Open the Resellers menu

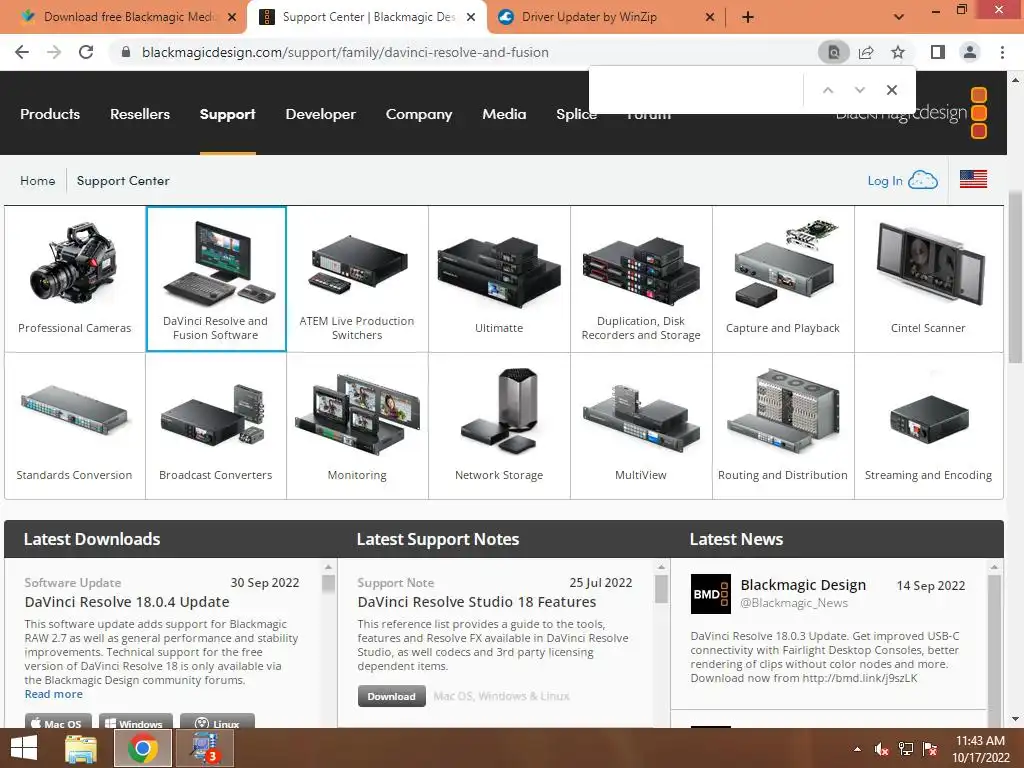click(140, 114)
